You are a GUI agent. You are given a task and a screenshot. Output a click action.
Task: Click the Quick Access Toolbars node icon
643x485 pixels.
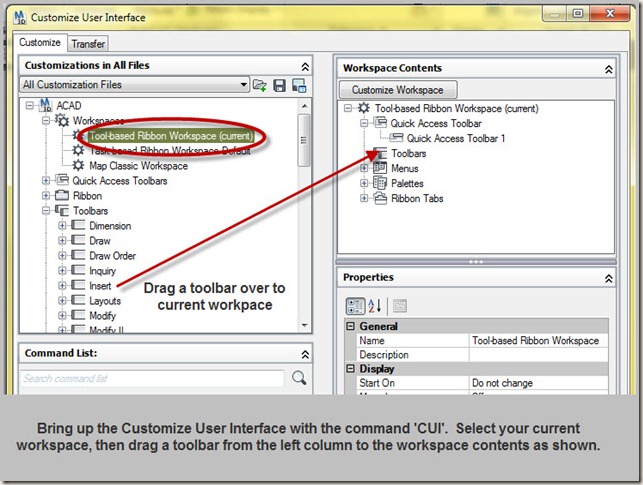[62, 180]
